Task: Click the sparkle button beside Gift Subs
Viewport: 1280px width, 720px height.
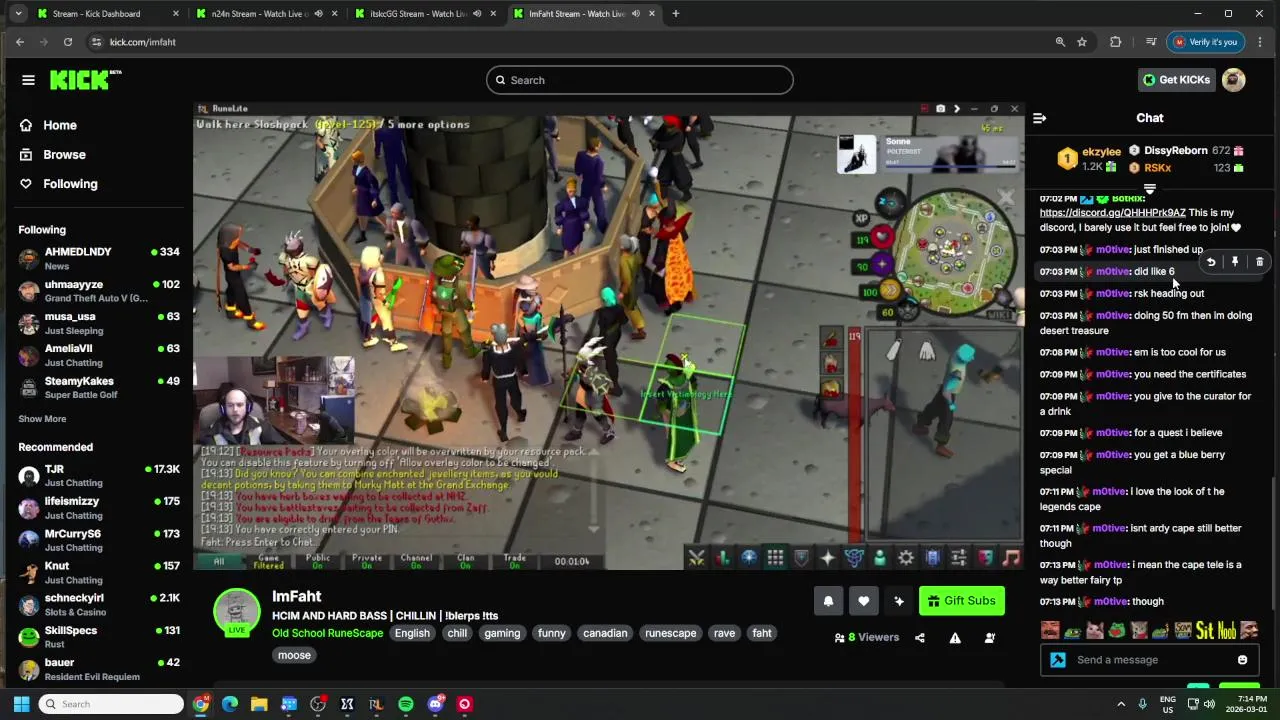Action: point(898,601)
